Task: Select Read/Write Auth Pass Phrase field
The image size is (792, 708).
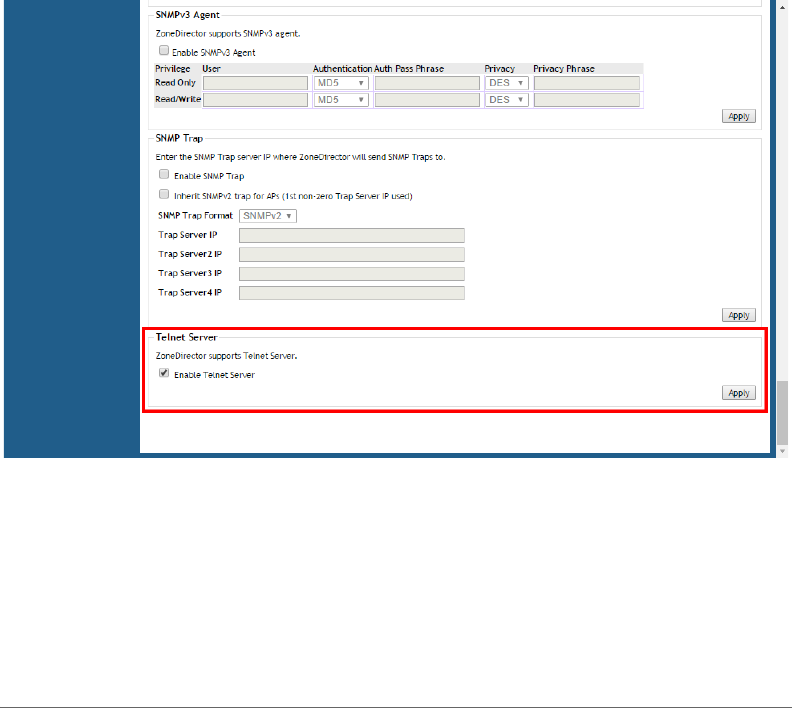Action: (427, 100)
